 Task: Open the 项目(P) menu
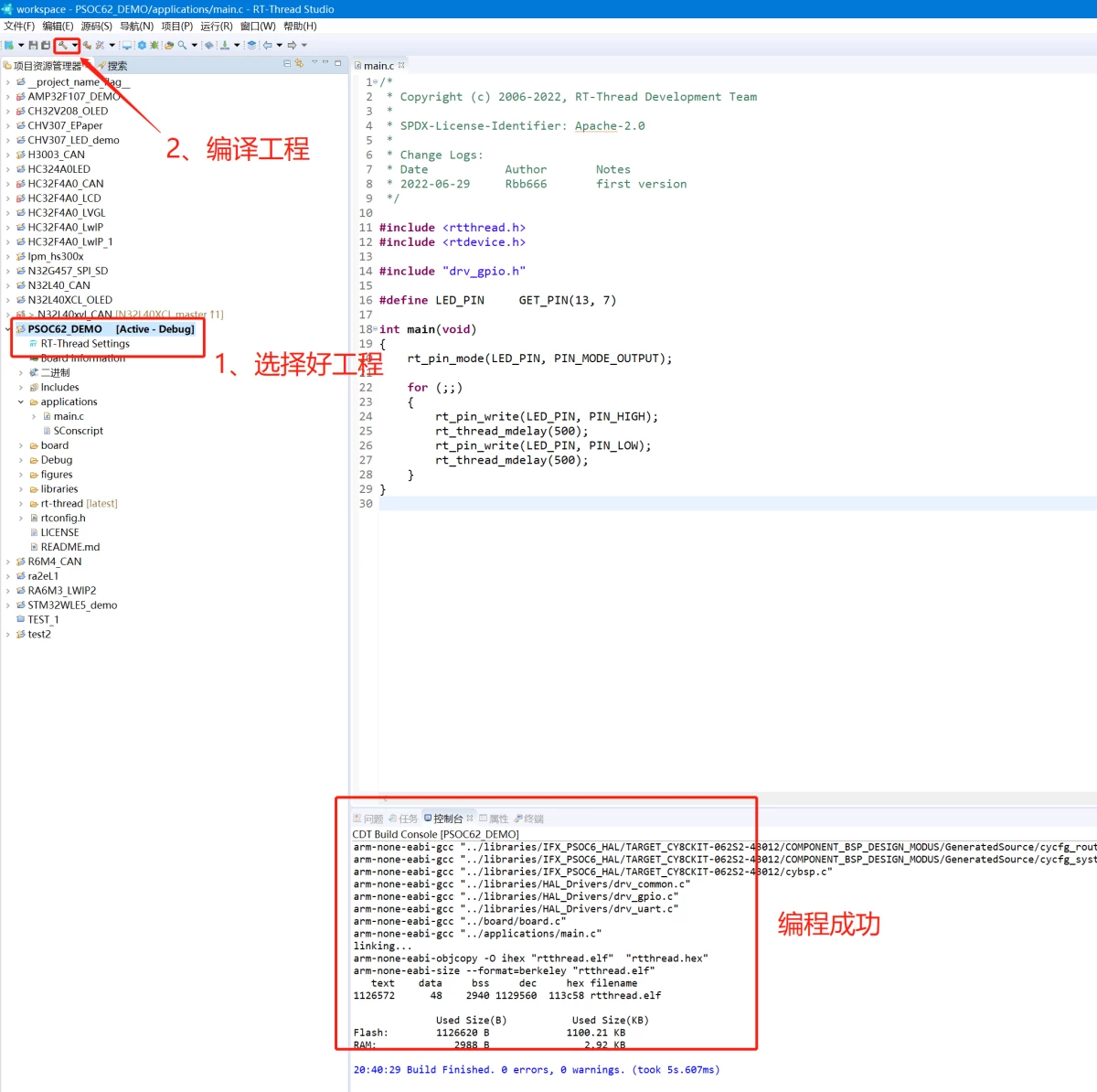tap(177, 26)
